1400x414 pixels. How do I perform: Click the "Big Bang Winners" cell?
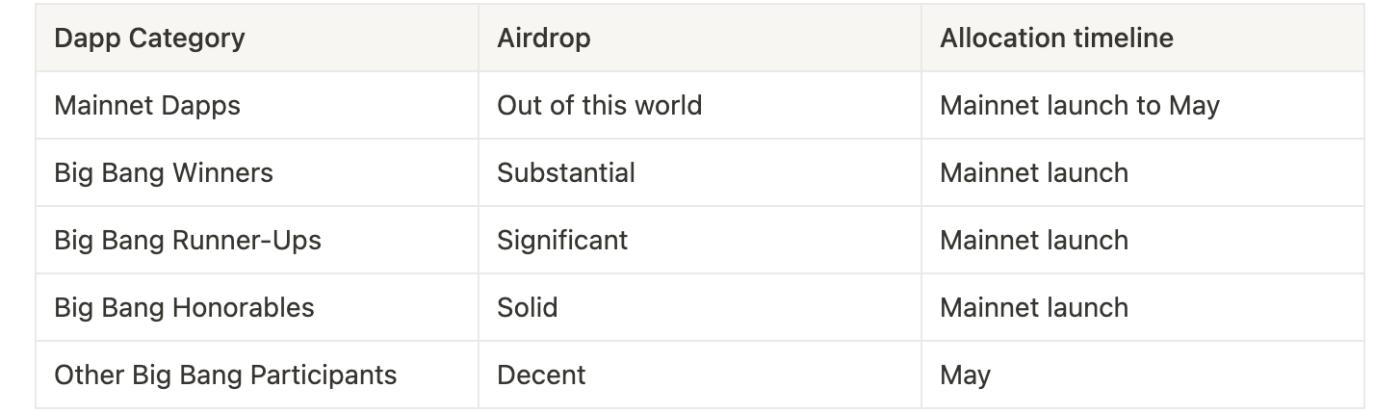(x=164, y=173)
